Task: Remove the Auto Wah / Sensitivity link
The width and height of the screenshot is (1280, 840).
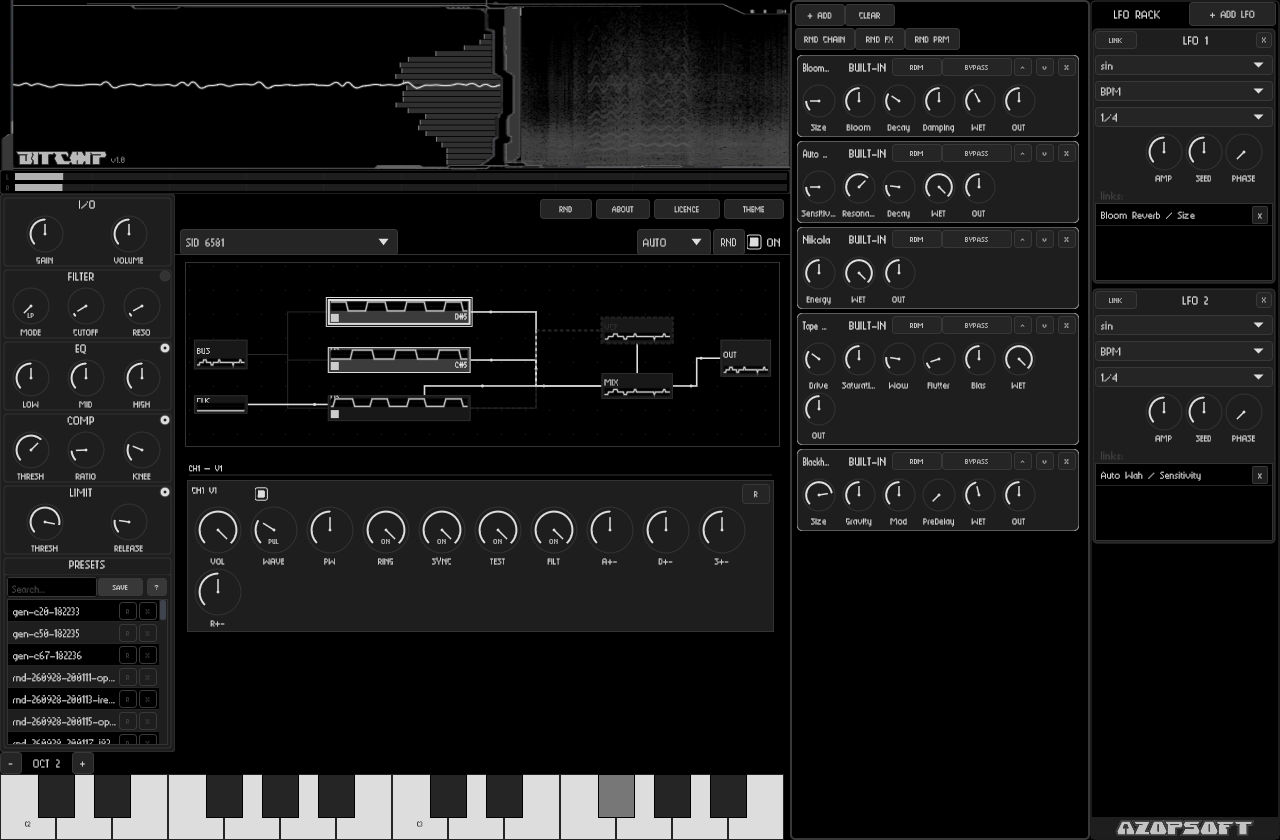Action: (x=1260, y=475)
